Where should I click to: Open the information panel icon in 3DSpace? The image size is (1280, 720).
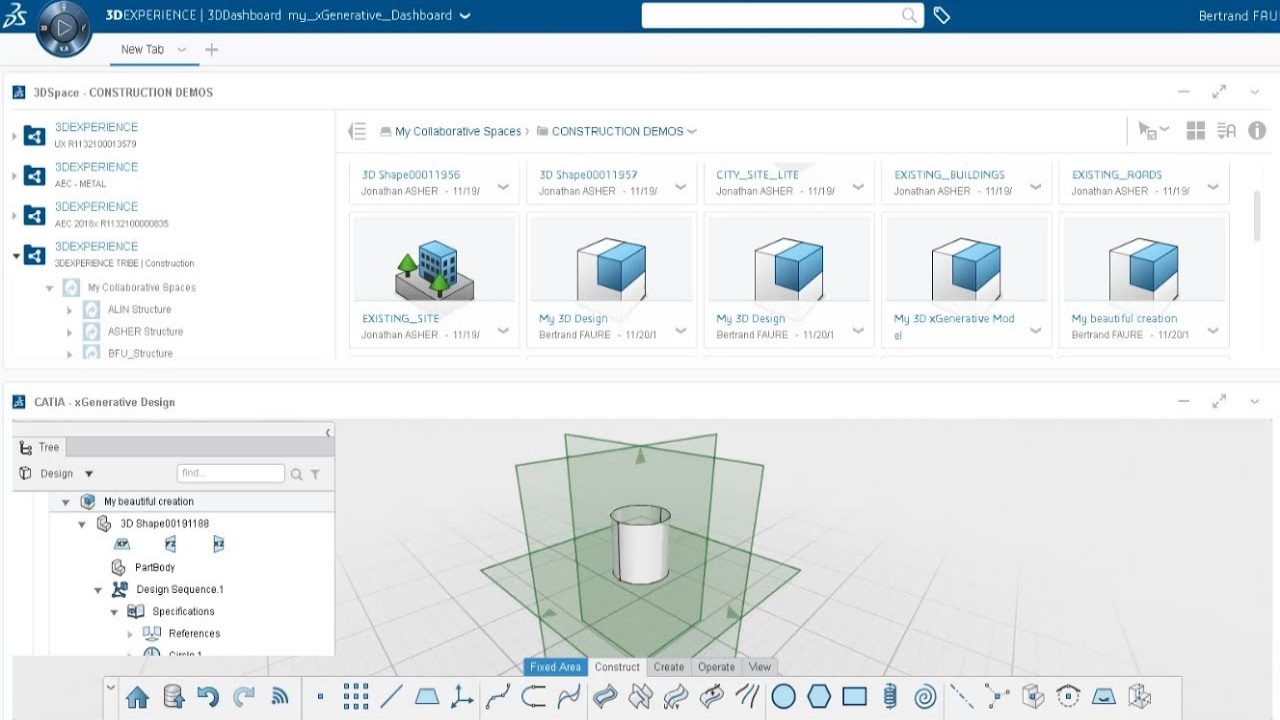point(1257,131)
